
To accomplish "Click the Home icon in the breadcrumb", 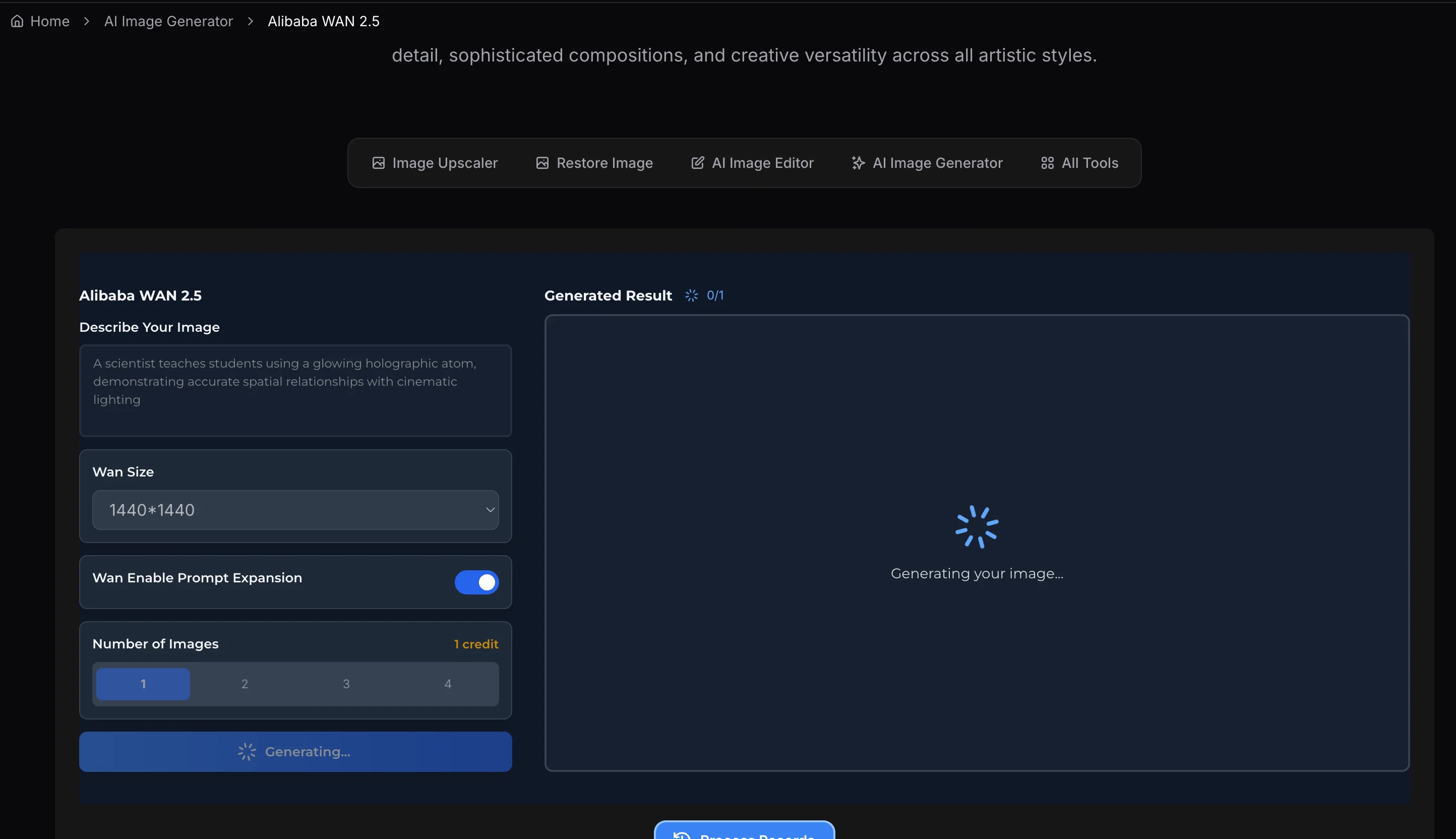I will tap(17, 21).
